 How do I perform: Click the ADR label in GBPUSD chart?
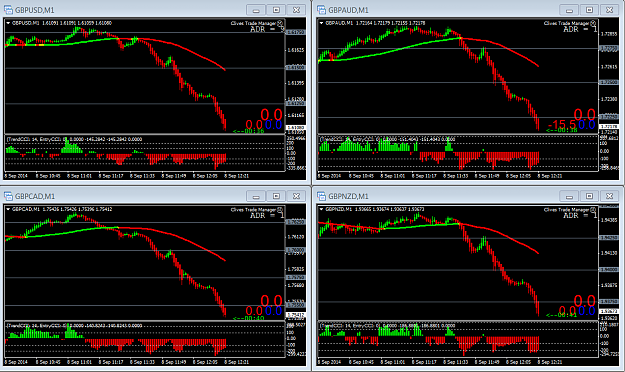(x=267, y=29)
